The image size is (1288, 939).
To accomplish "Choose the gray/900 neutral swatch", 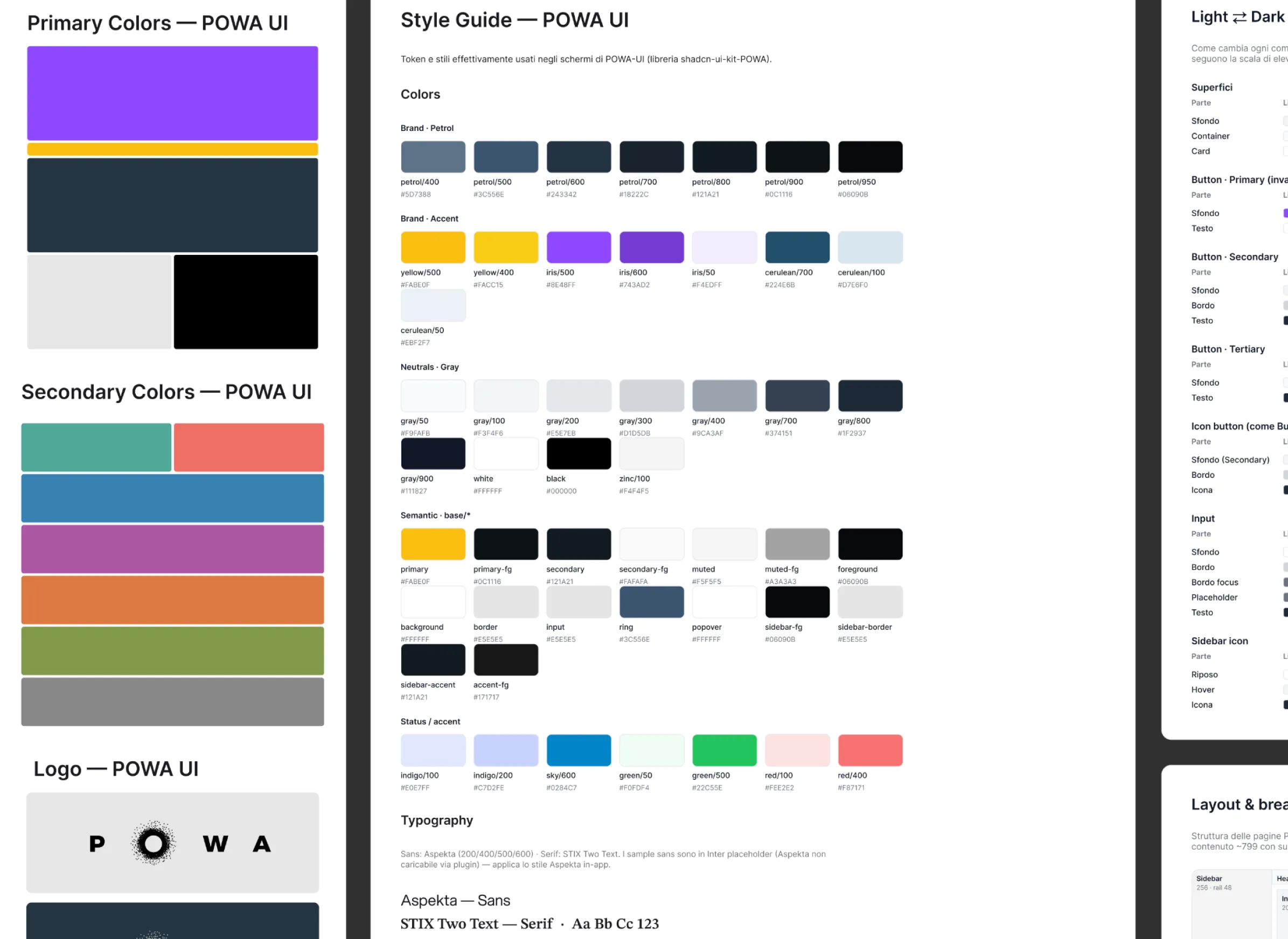I will pos(433,454).
